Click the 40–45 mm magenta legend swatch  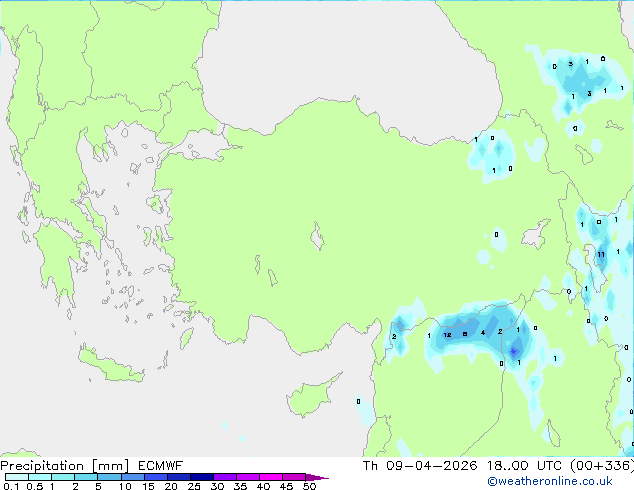pyautogui.click(x=271, y=477)
